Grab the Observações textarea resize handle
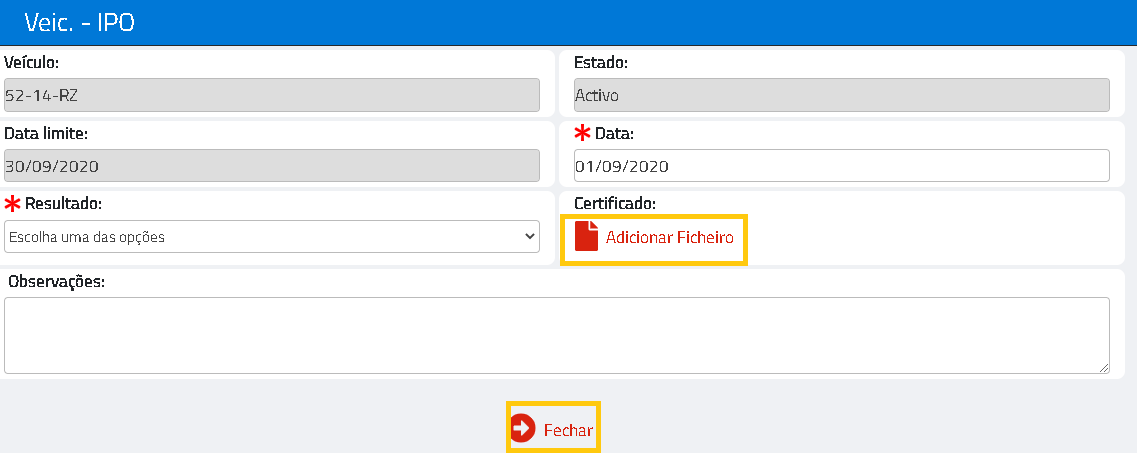 1104,368
